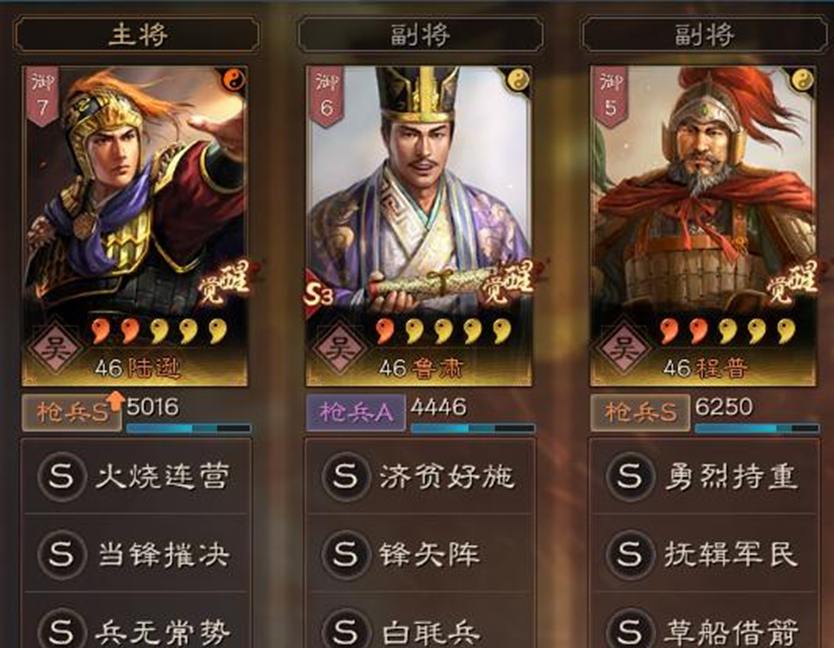Open 鲁肃's general portrait card

pos(420,226)
